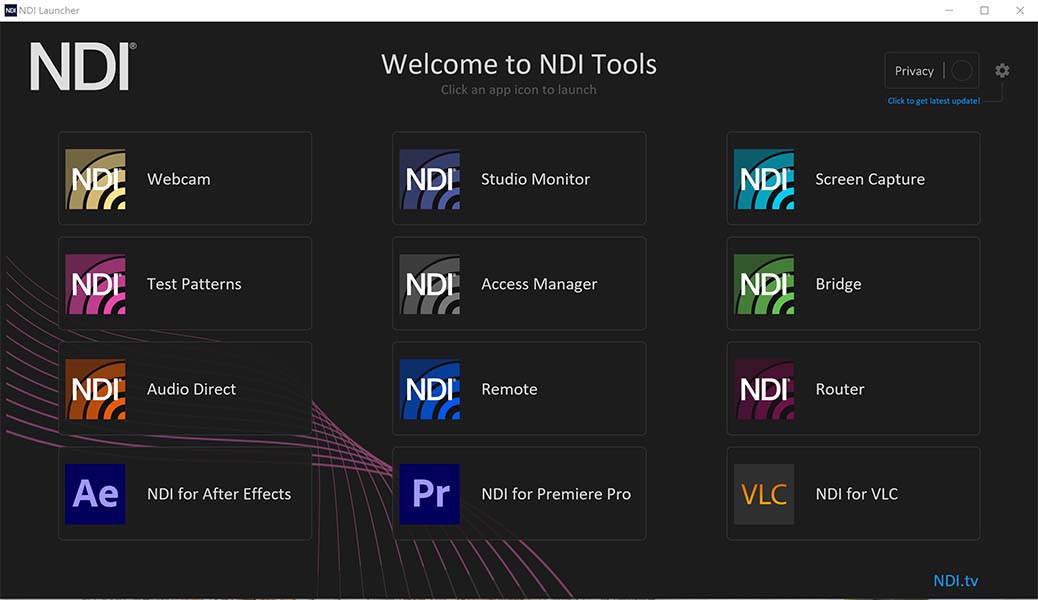This screenshot has width=1038, height=600.
Task: Click the Audio Direct label text
Action: [x=191, y=389]
